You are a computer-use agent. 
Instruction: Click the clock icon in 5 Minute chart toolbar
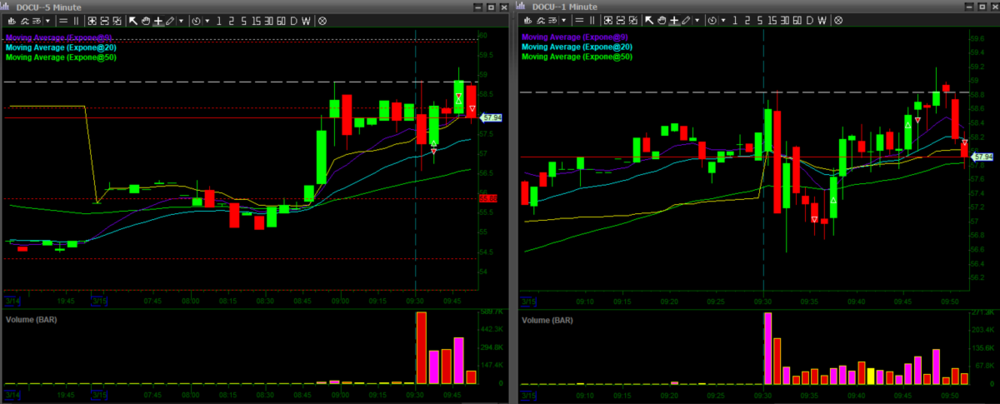coord(194,20)
